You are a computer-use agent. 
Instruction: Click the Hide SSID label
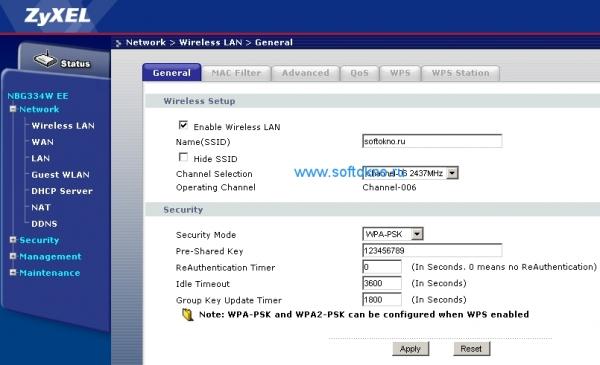coord(215,159)
